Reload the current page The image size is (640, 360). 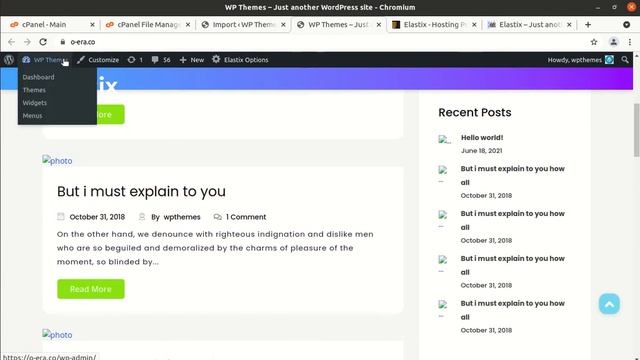pyautogui.click(x=43, y=42)
